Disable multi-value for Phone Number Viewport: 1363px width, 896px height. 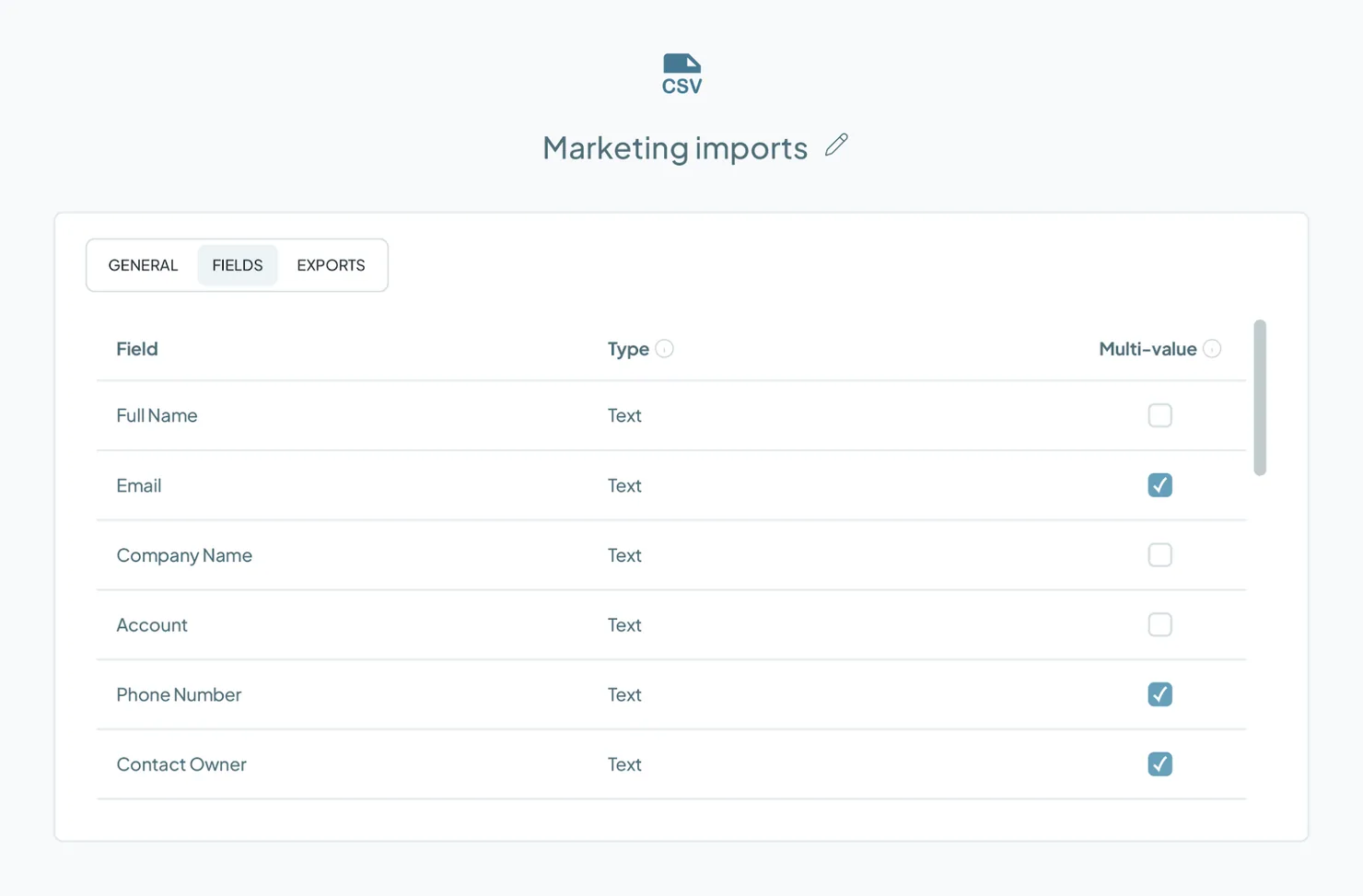point(1159,694)
